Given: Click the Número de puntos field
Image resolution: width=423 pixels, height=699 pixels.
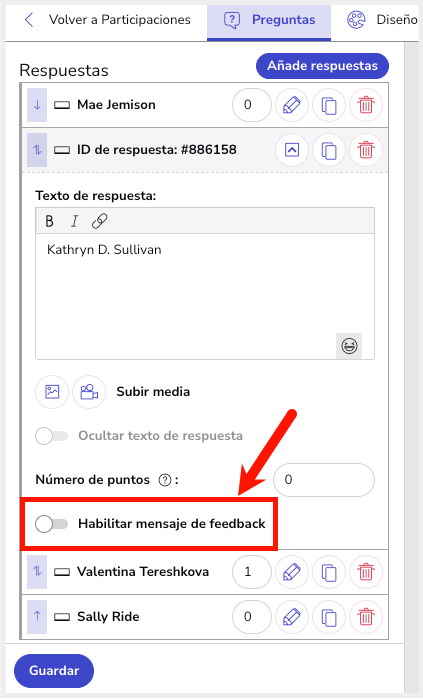Looking at the screenshot, I should (324, 480).
